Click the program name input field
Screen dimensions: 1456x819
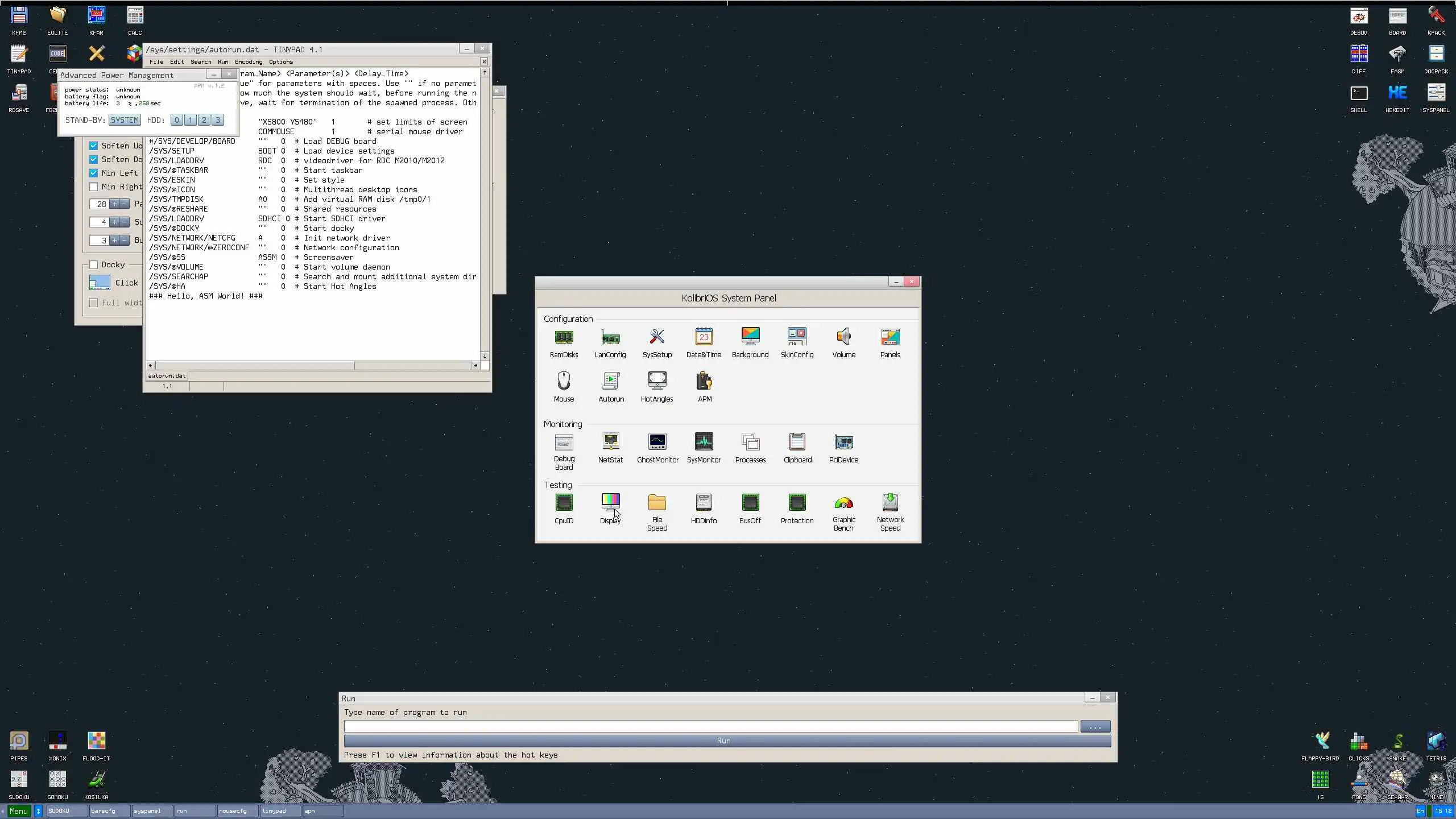click(x=710, y=726)
